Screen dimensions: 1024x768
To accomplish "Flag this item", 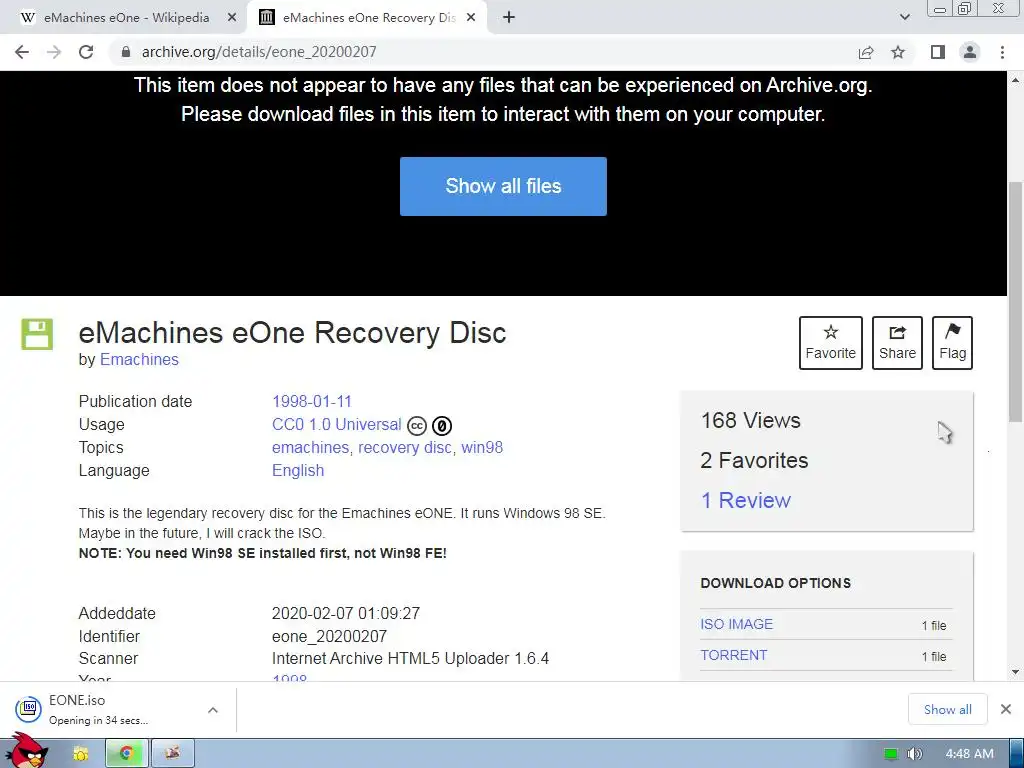I will (952, 343).
